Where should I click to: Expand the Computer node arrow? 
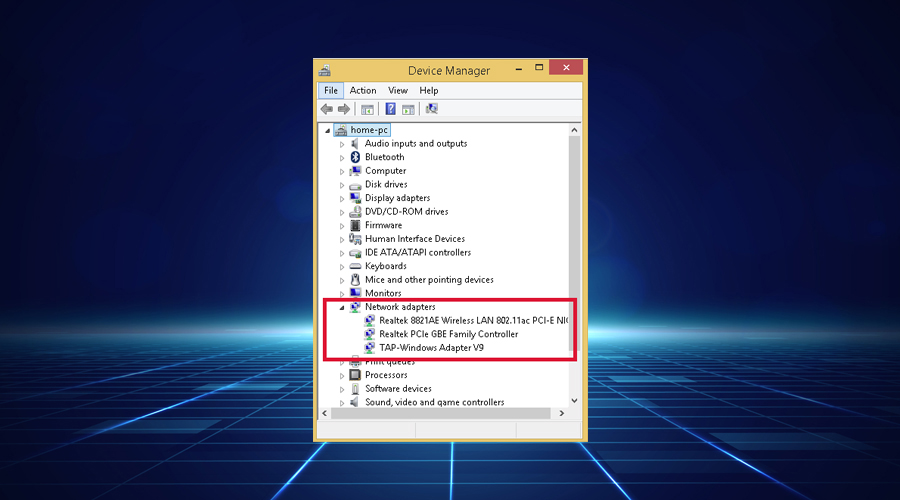tap(342, 172)
